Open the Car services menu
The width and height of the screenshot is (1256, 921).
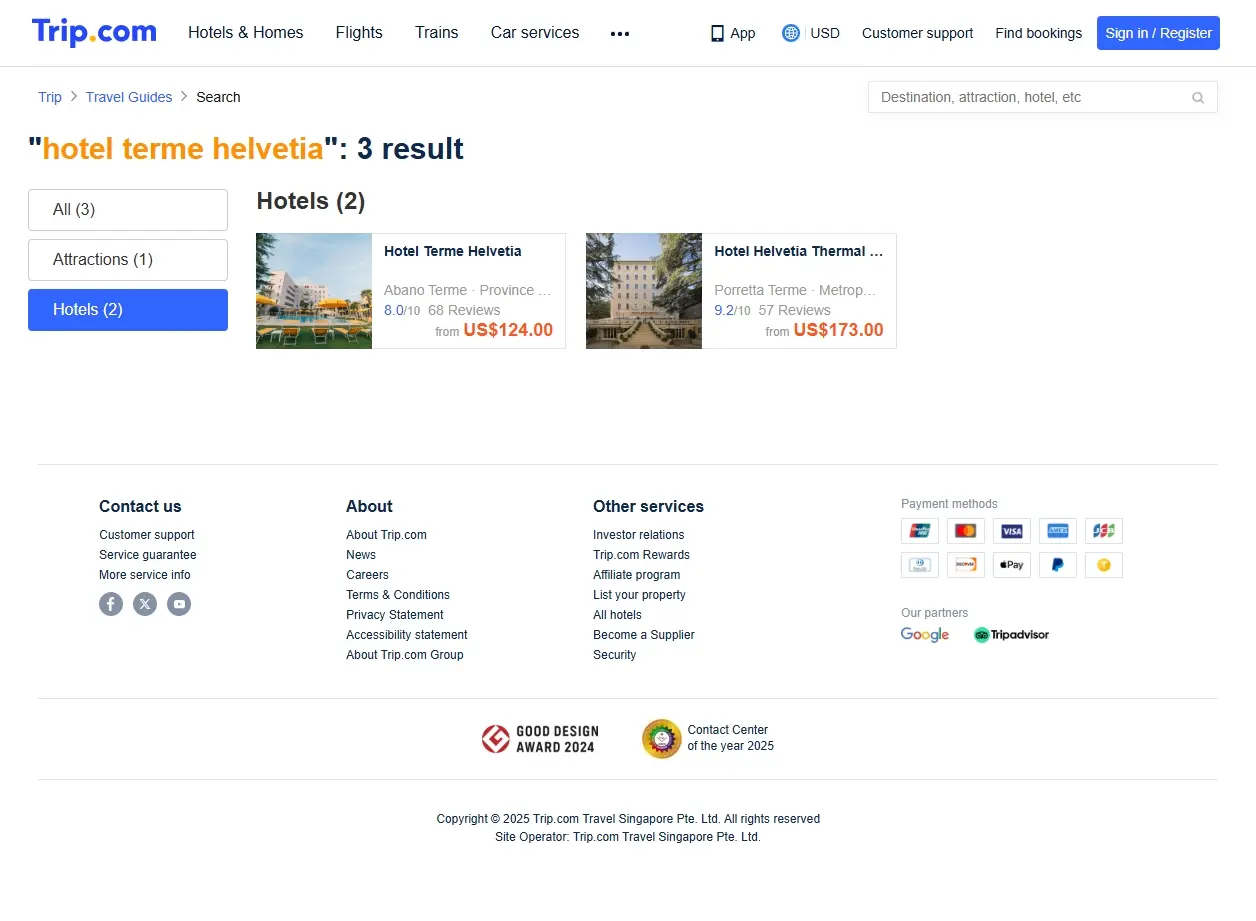535,33
